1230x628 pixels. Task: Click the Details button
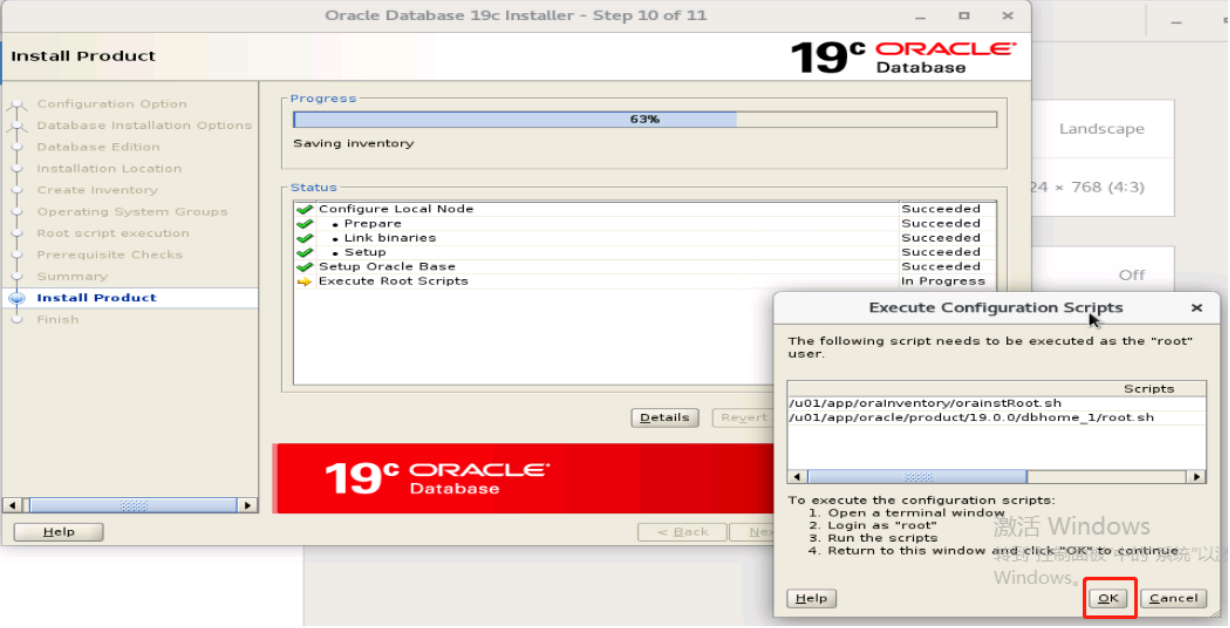coord(664,417)
